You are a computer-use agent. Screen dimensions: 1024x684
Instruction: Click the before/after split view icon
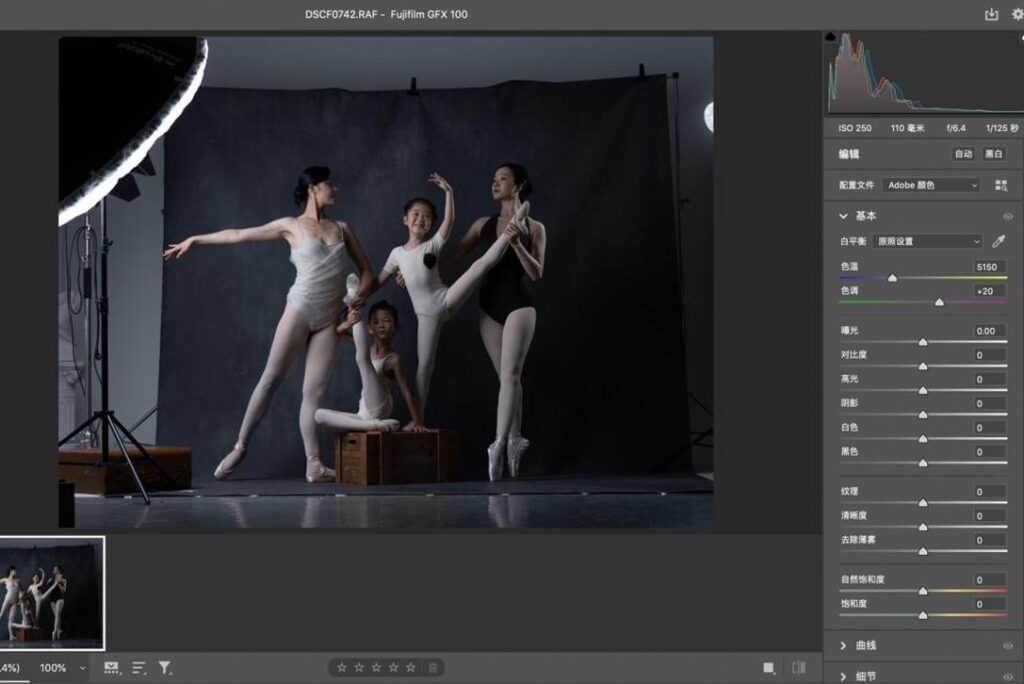coord(798,667)
